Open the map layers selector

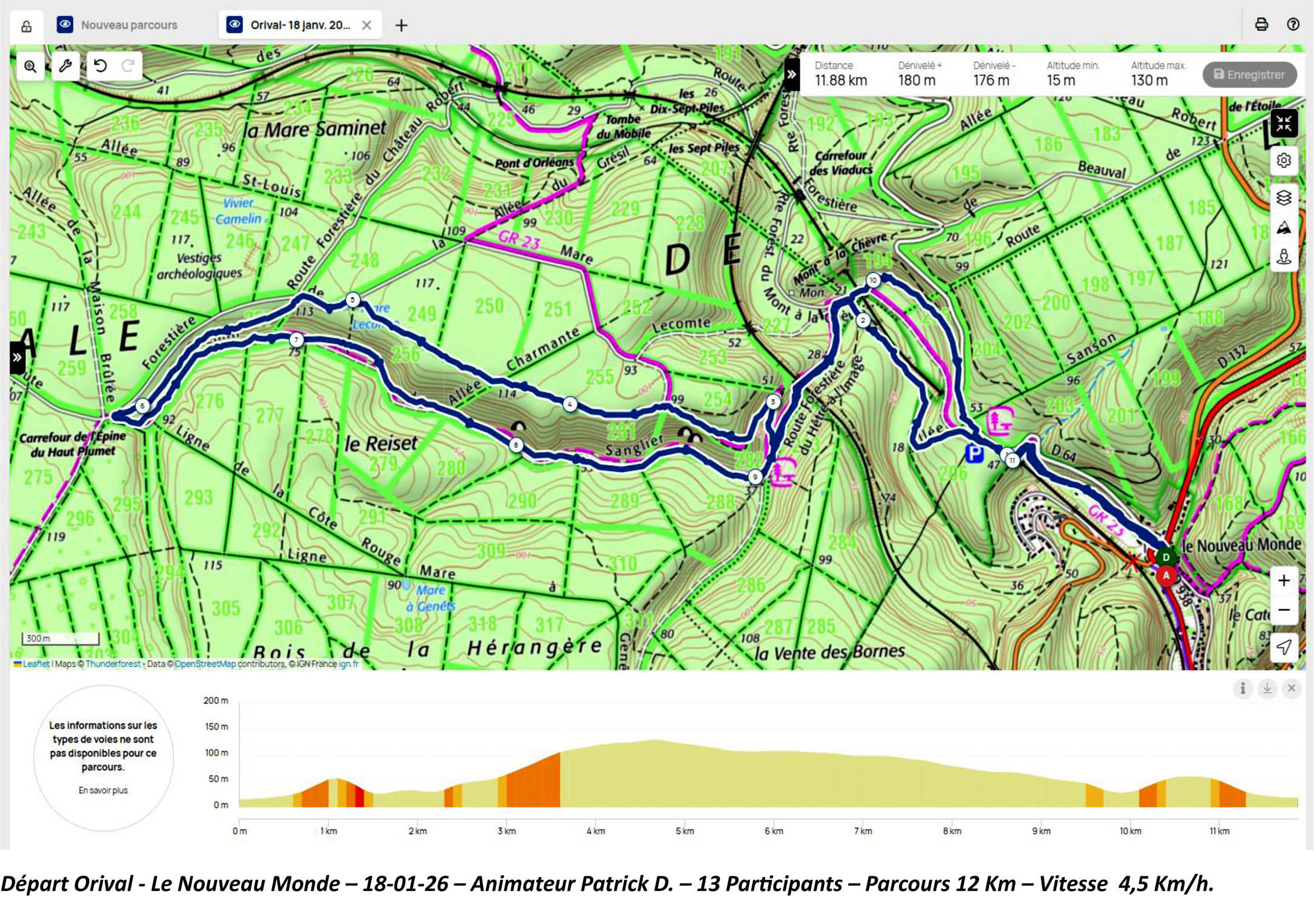[x=1283, y=197]
